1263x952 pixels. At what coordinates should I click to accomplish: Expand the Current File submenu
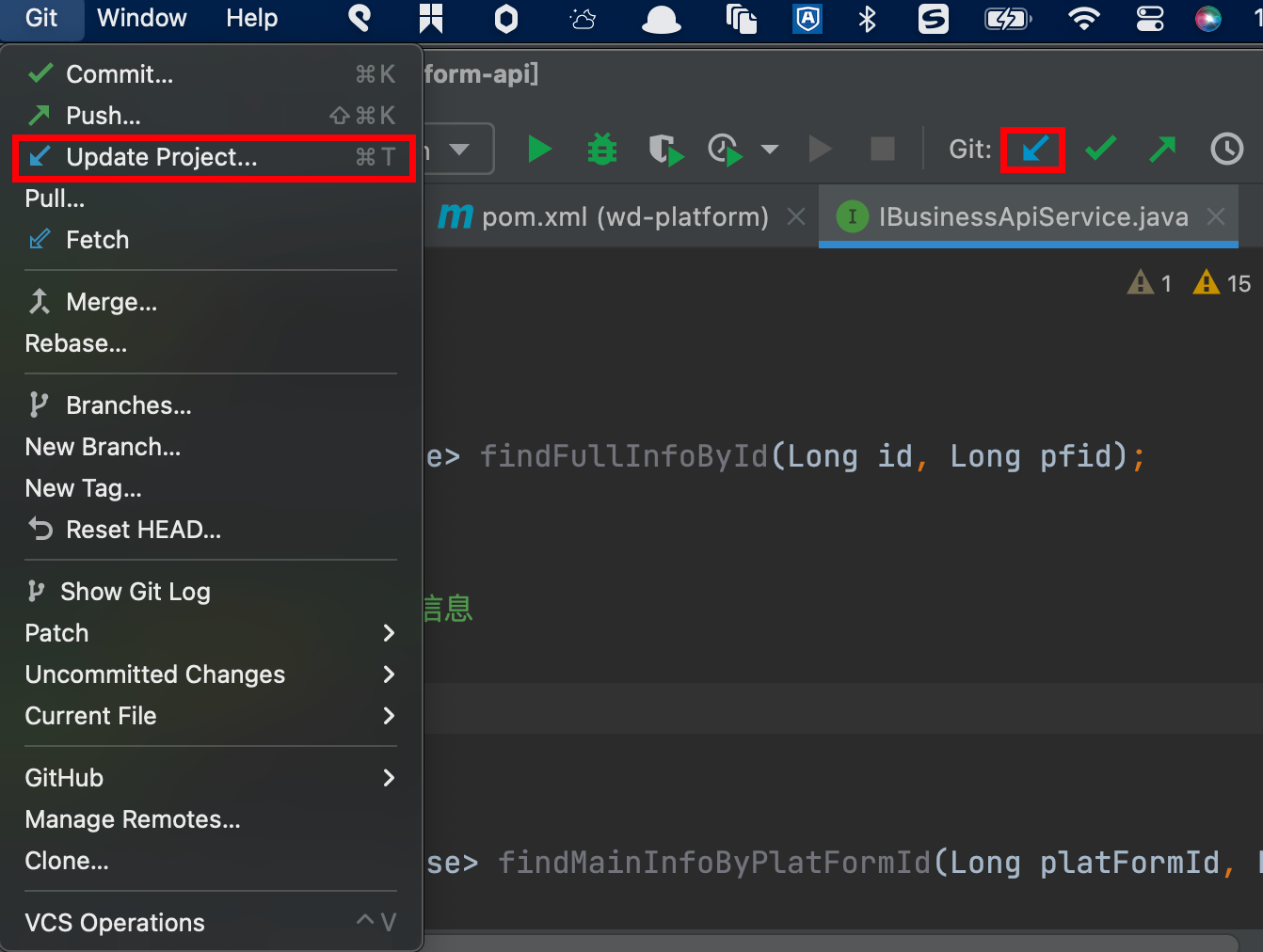click(212, 716)
